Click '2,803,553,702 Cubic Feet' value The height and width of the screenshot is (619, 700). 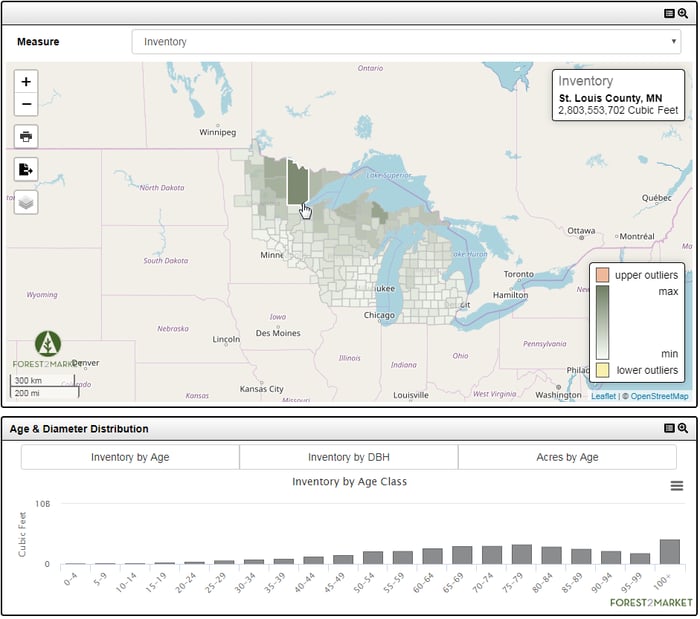[618, 110]
